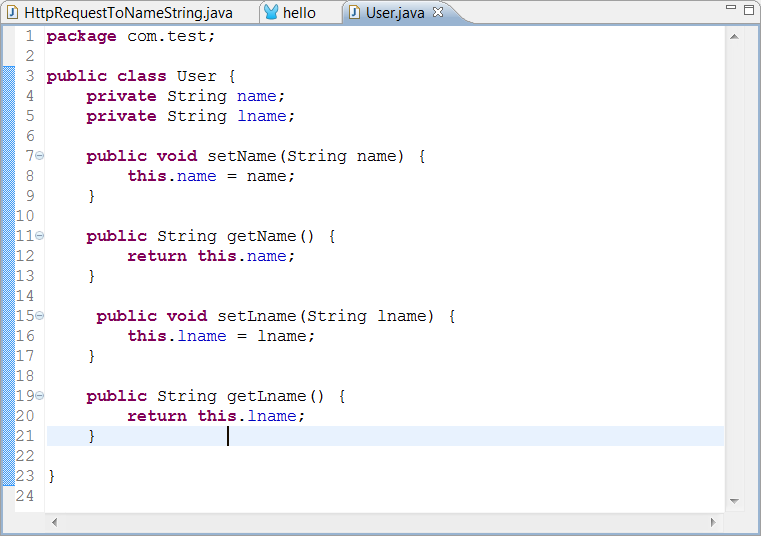Click 'getName' method name on line 11
The image size is (761, 536).
pos(262,236)
